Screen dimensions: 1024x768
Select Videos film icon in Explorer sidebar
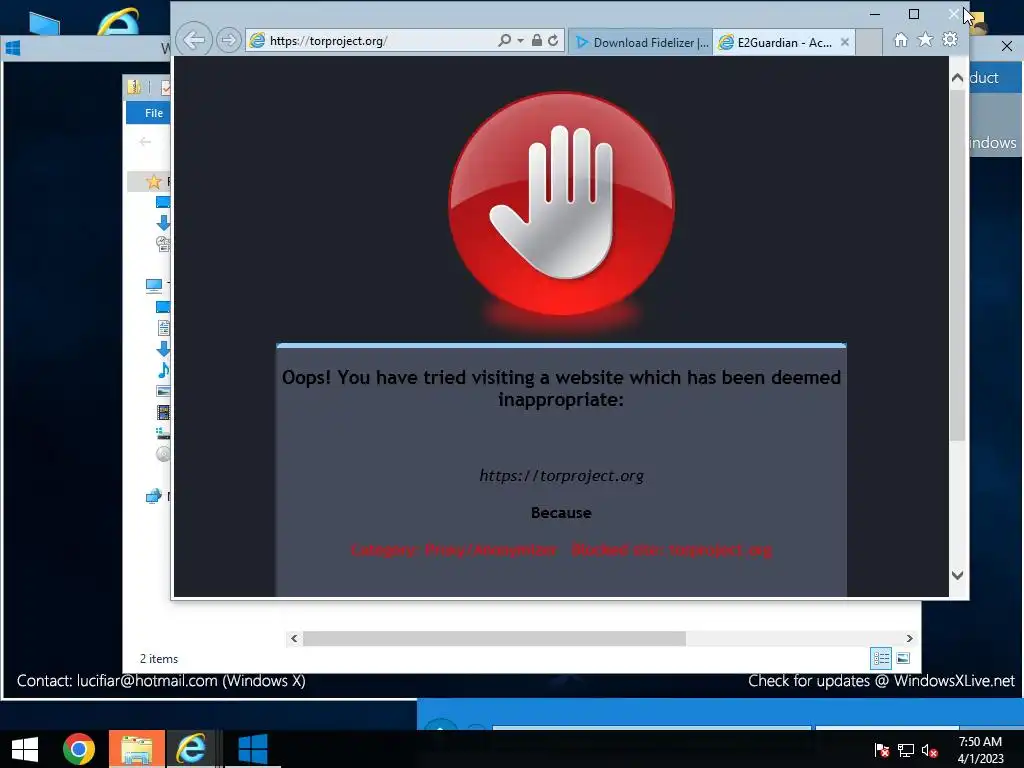pyautogui.click(x=163, y=412)
